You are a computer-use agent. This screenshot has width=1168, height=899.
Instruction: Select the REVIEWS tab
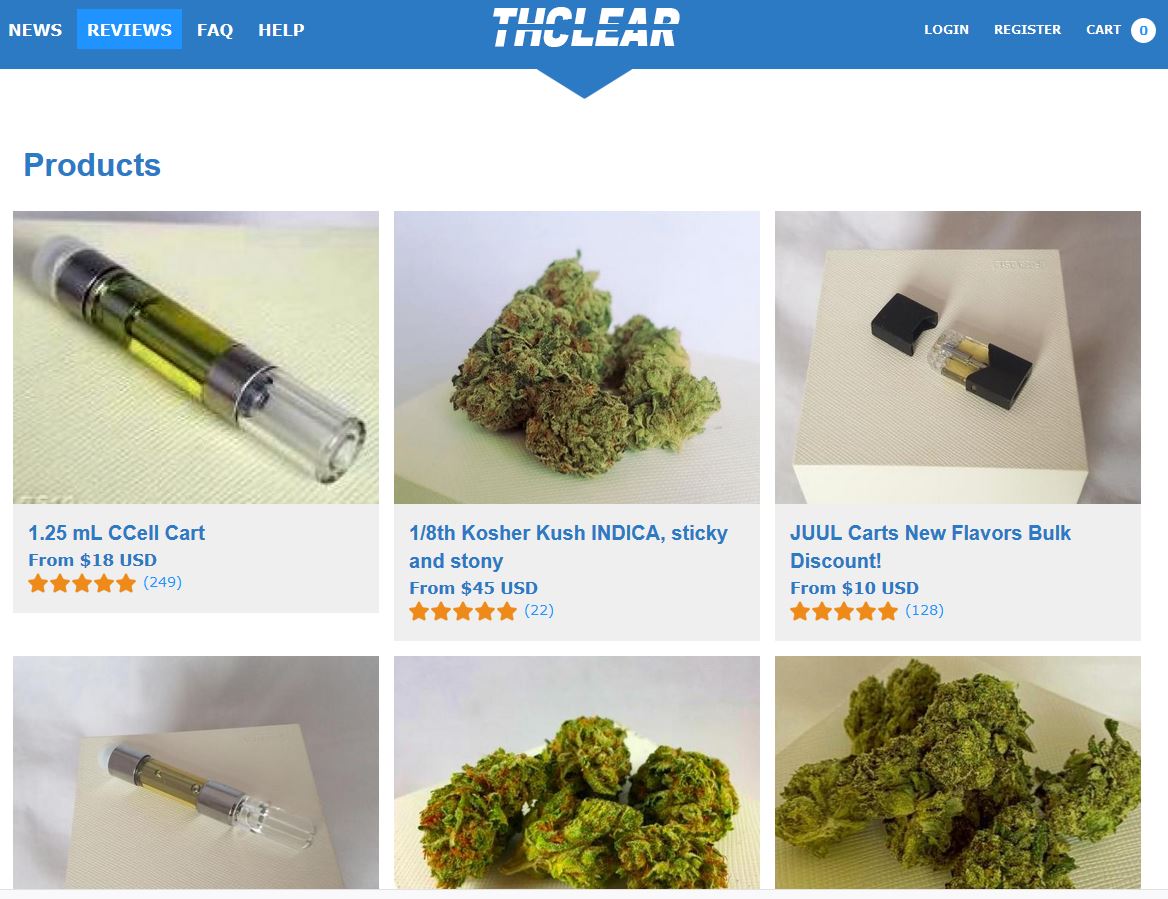coord(129,30)
